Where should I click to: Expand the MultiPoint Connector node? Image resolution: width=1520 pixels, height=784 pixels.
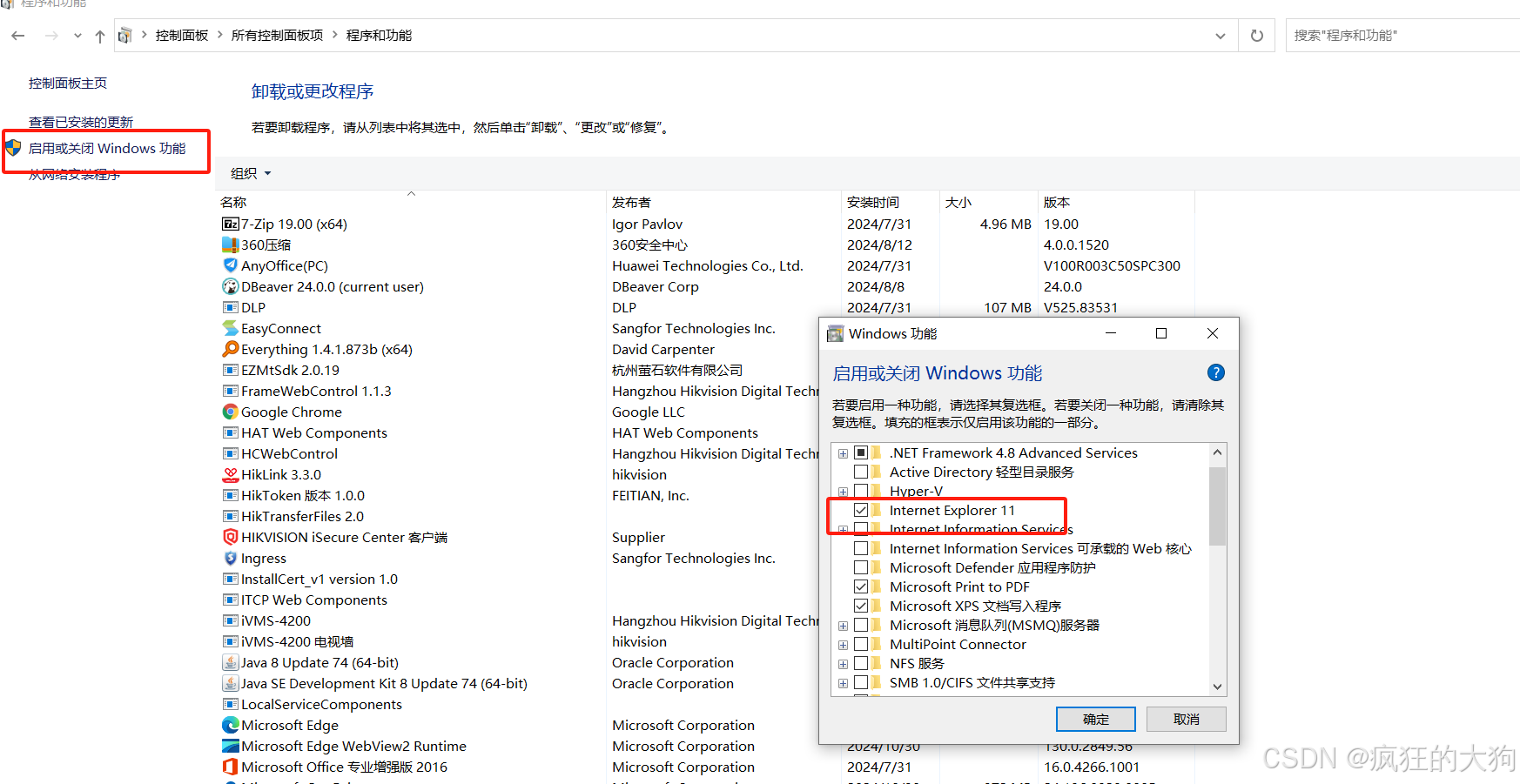coord(843,645)
